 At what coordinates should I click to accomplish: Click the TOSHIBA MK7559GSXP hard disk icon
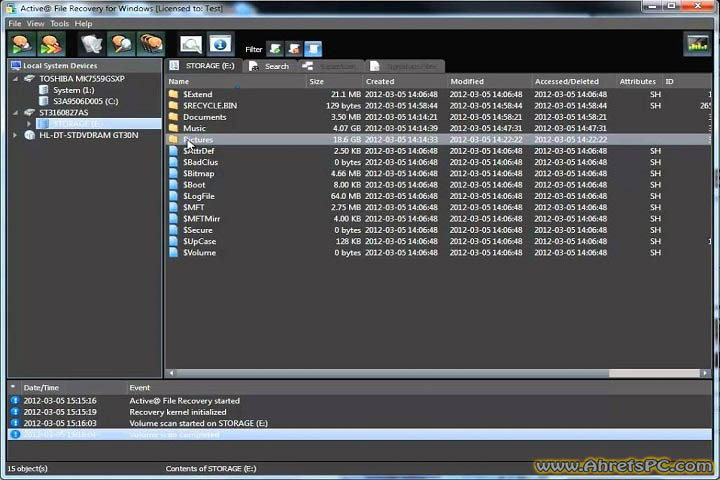coord(29,79)
